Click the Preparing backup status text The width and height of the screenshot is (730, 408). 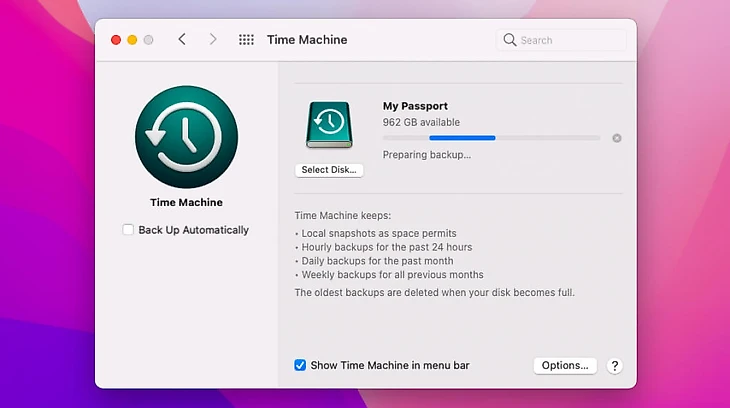pyautogui.click(x=427, y=155)
